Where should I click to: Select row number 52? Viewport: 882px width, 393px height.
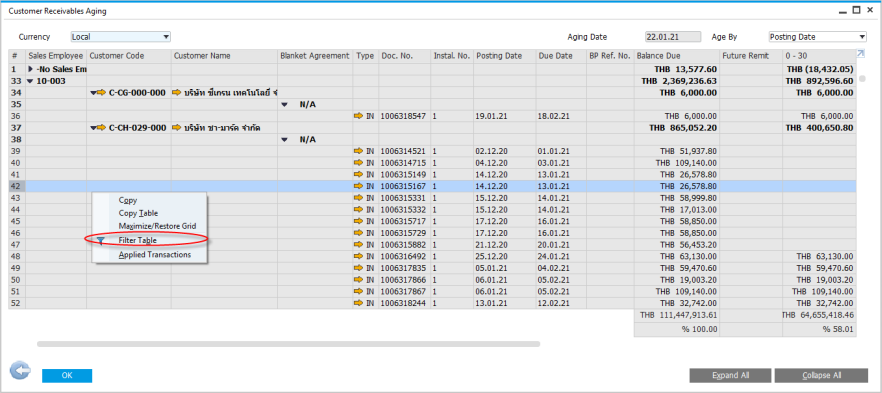(x=17, y=303)
